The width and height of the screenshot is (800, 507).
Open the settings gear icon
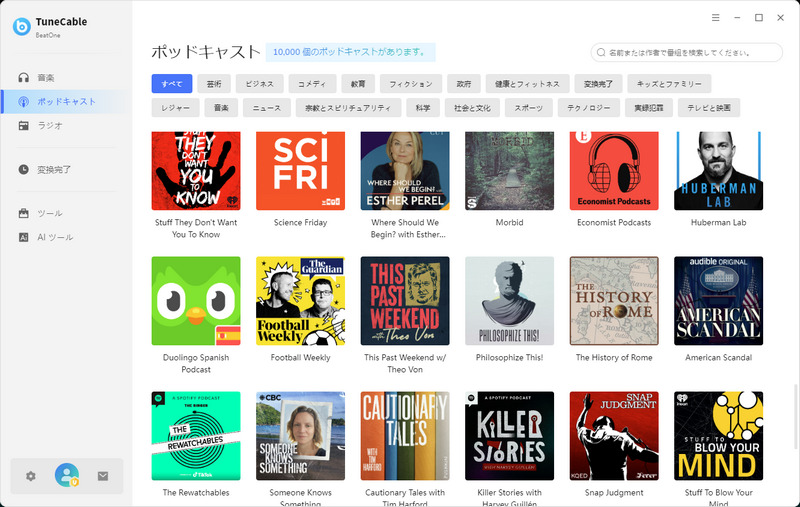click(x=31, y=476)
